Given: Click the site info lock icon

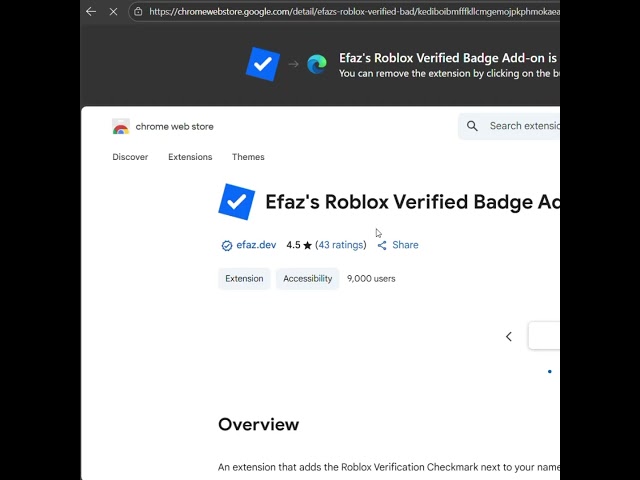Looking at the screenshot, I should tap(138, 11).
